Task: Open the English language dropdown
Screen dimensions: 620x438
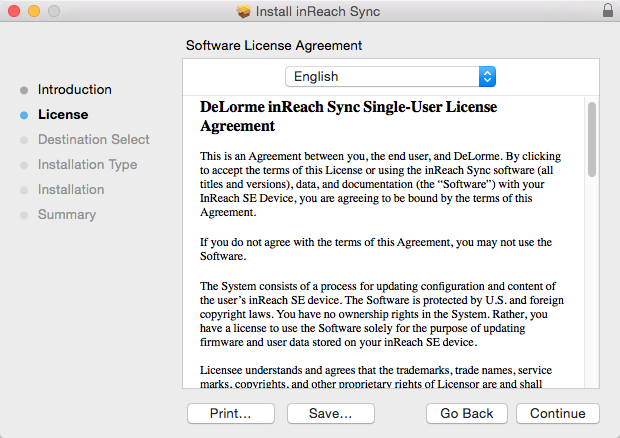Action: pyautogui.click(x=390, y=76)
